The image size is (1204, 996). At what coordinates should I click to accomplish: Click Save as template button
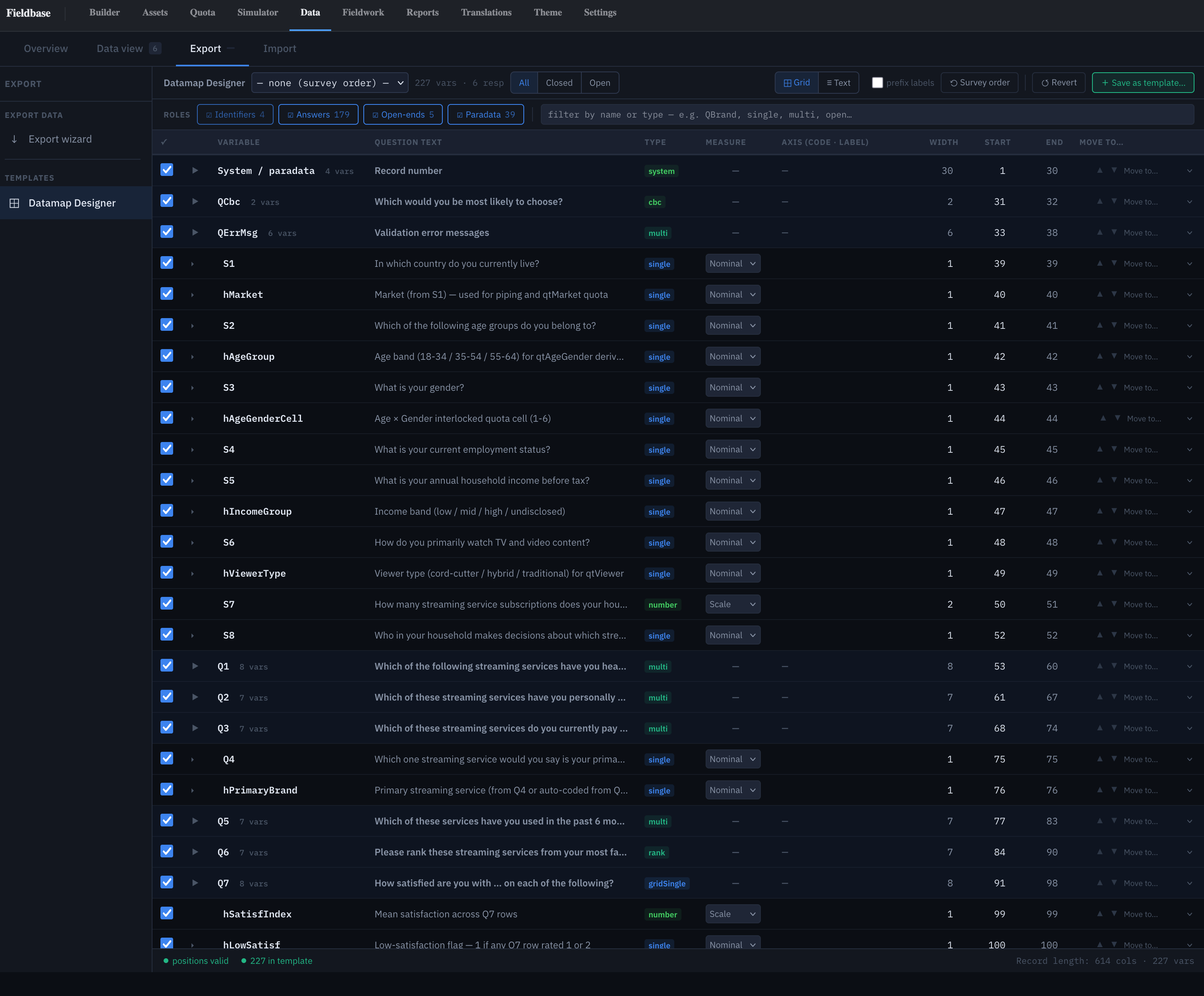click(x=1143, y=83)
